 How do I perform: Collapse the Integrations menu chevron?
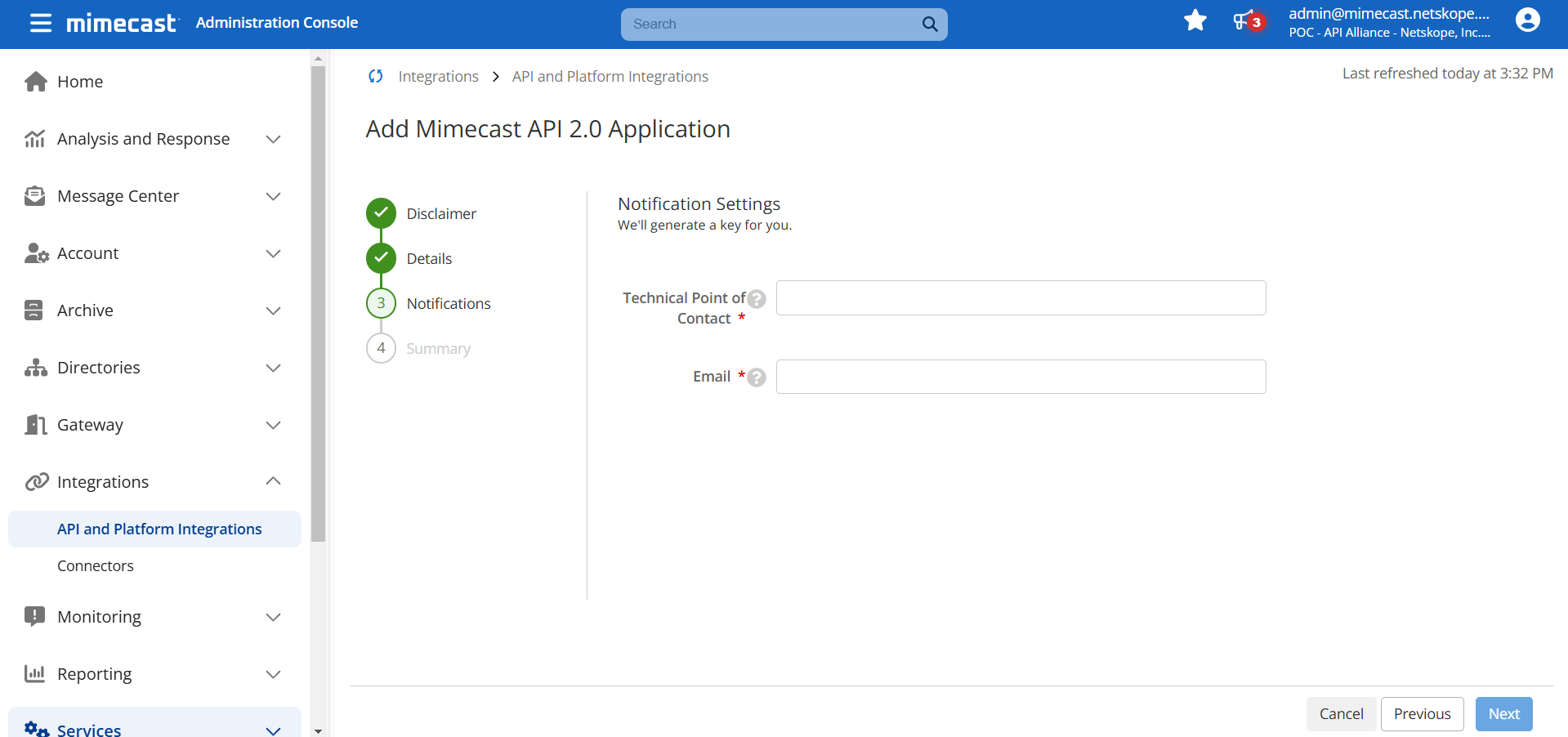[x=274, y=481]
